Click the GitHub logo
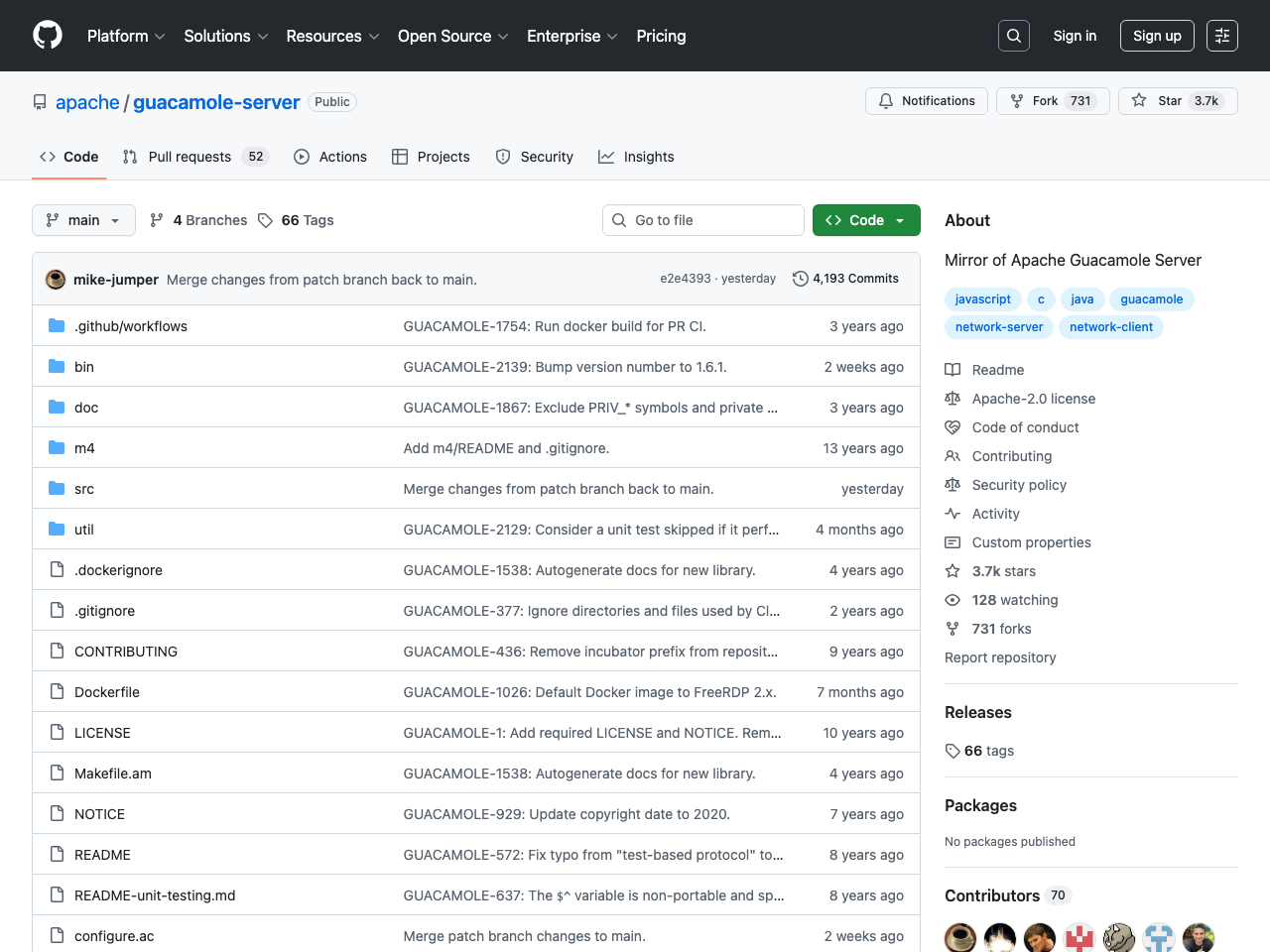The width and height of the screenshot is (1270, 952). click(47, 36)
